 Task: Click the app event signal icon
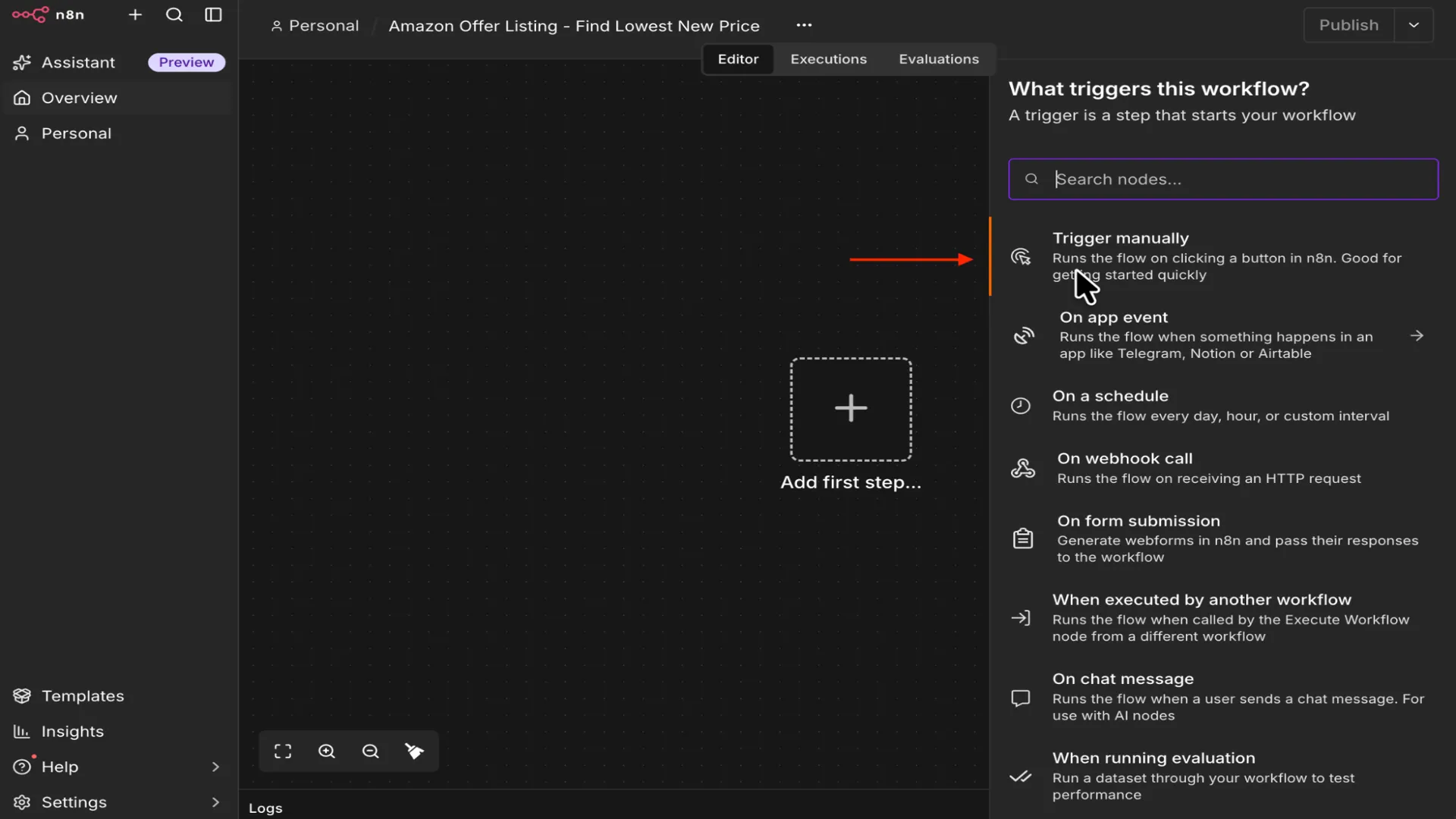(1024, 335)
